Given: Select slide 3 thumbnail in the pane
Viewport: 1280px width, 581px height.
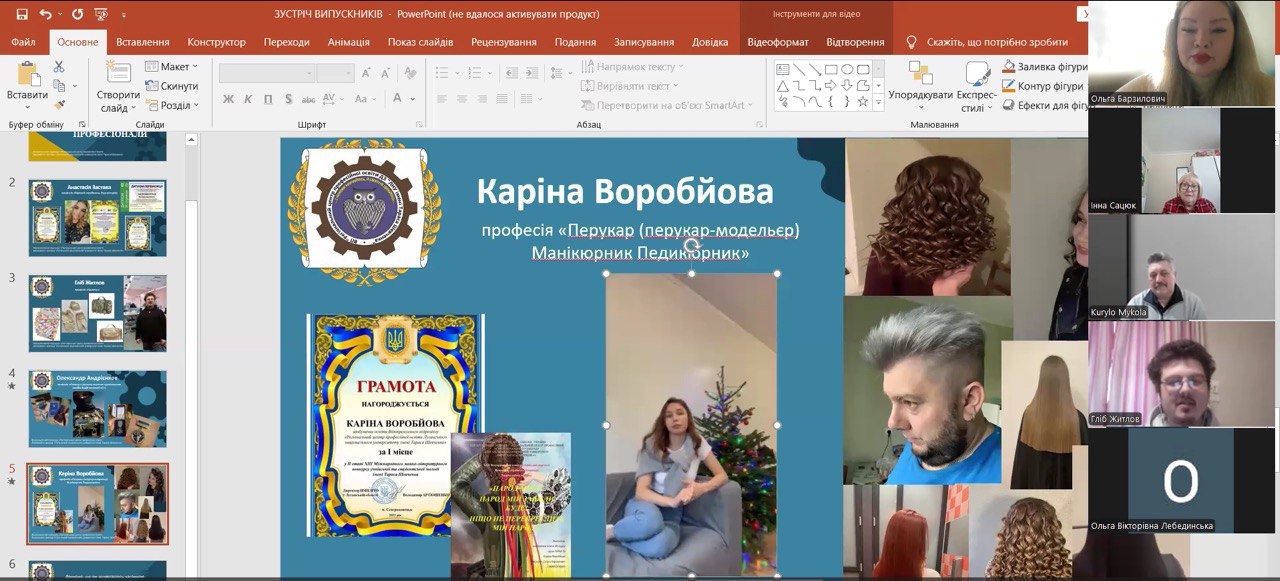Looking at the screenshot, I should 97,313.
